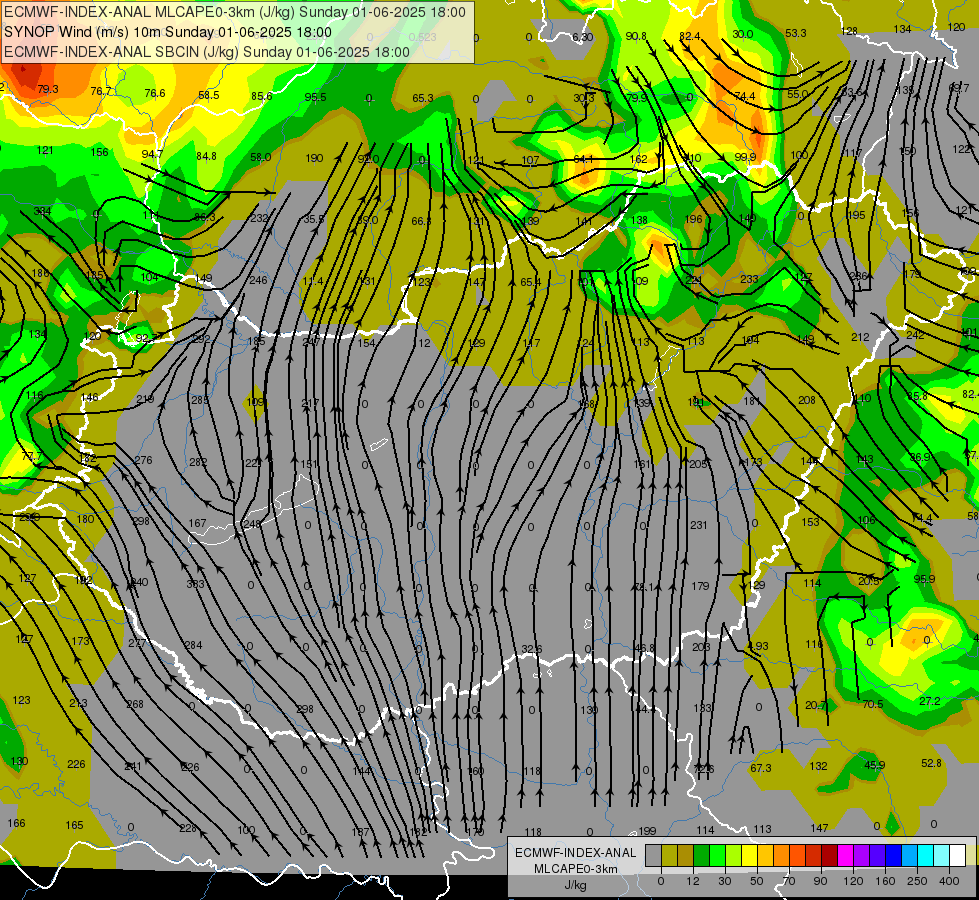Click the dark green legend swatch

coord(702,855)
